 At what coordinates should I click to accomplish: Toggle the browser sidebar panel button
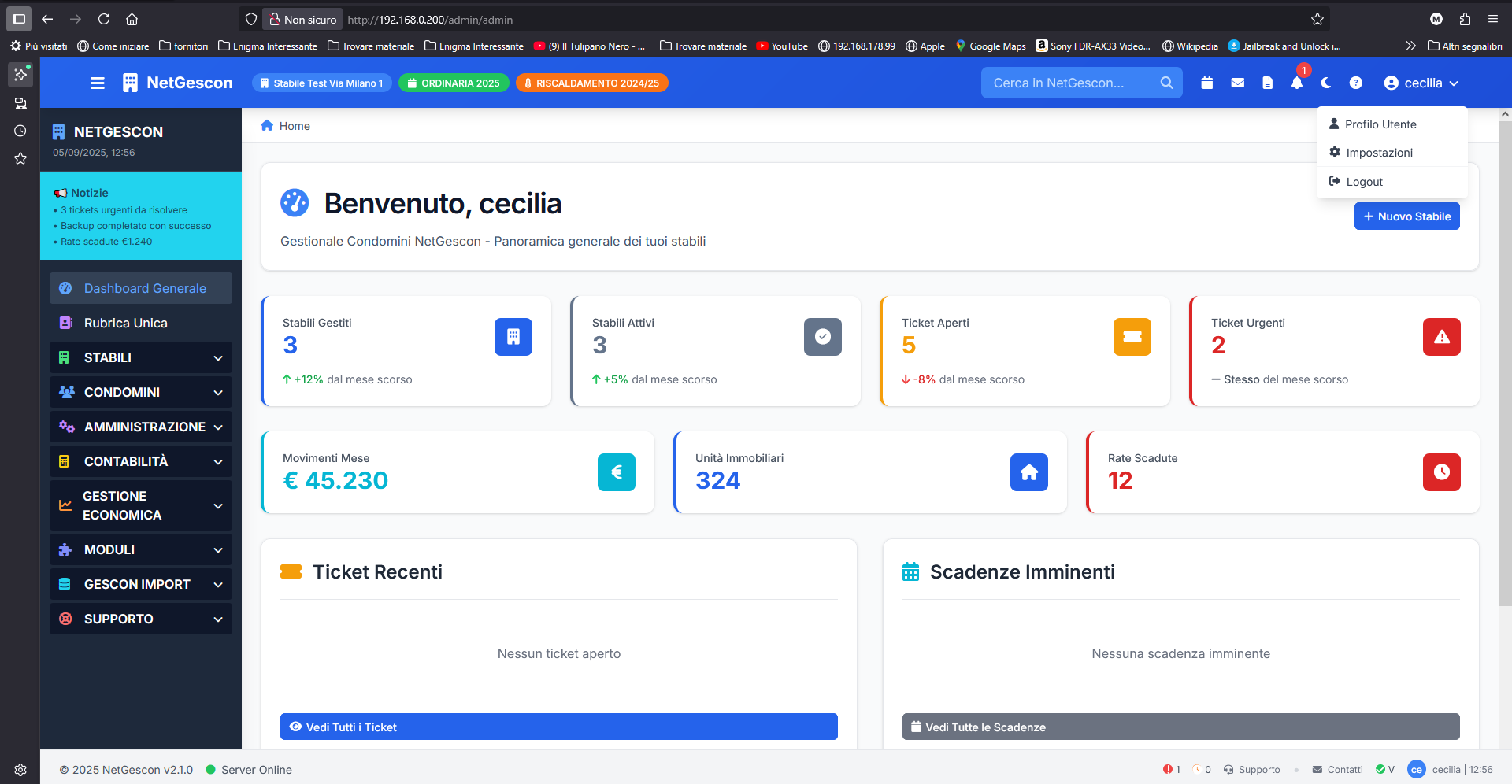pyautogui.click(x=19, y=19)
